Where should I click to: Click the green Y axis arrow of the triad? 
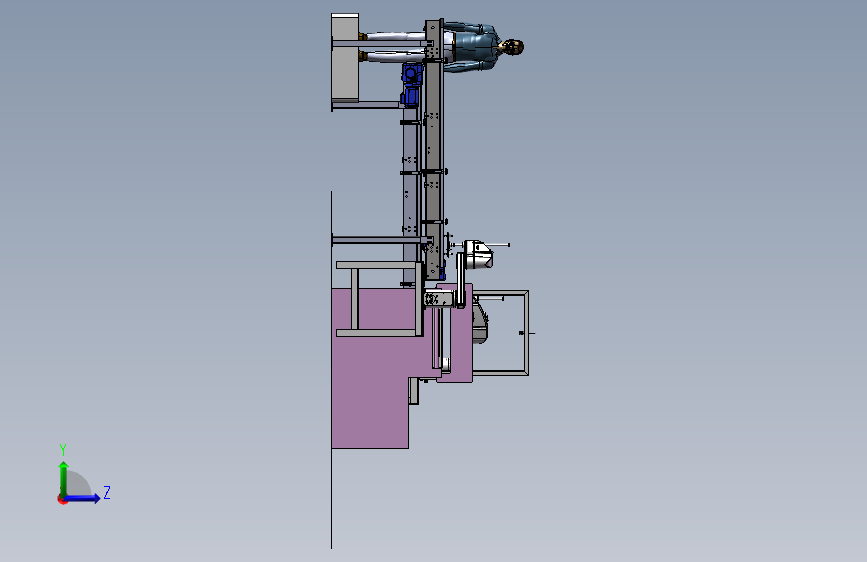tap(64, 478)
